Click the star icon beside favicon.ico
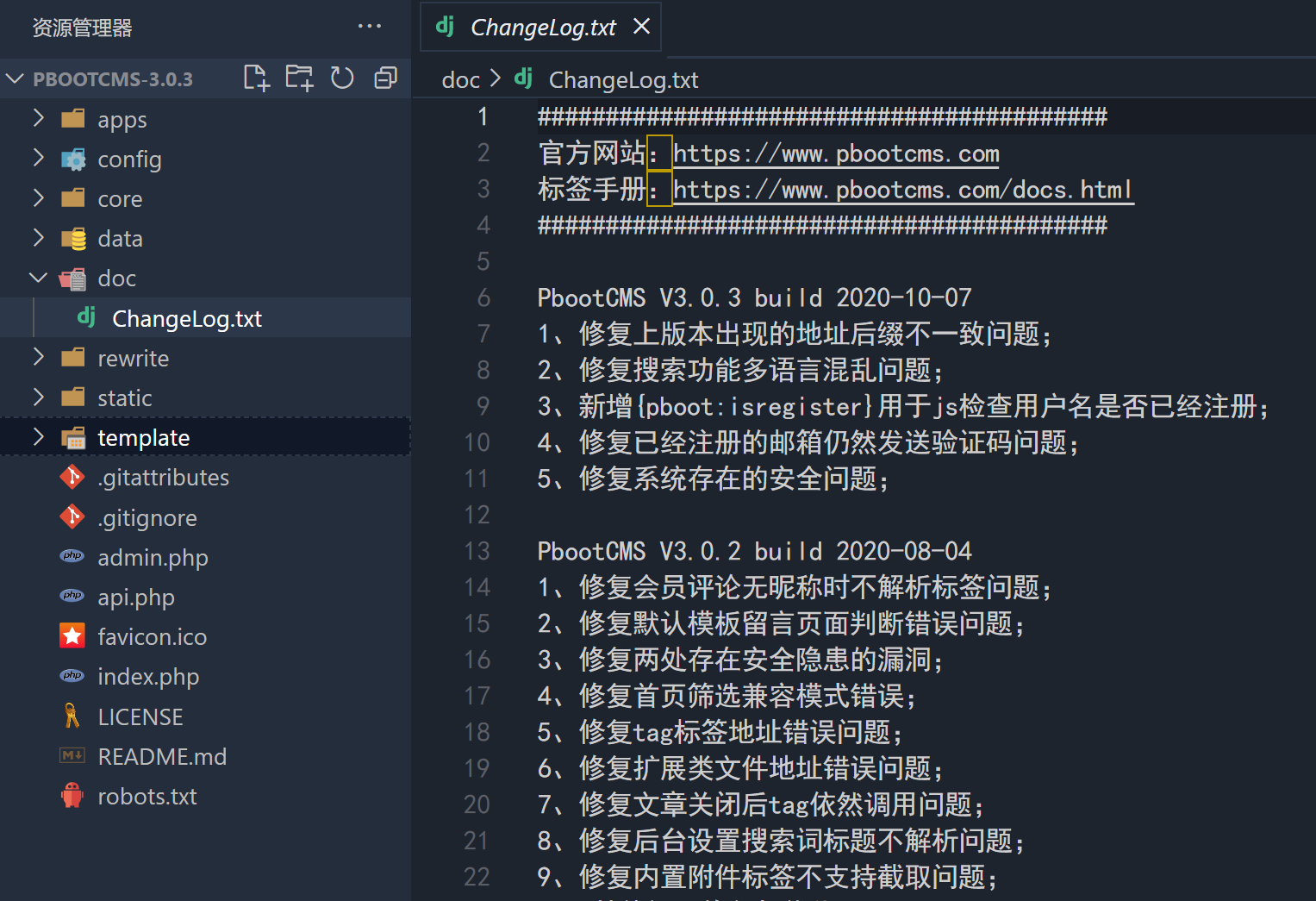This screenshot has height=901, width=1316. click(x=72, y=635)
